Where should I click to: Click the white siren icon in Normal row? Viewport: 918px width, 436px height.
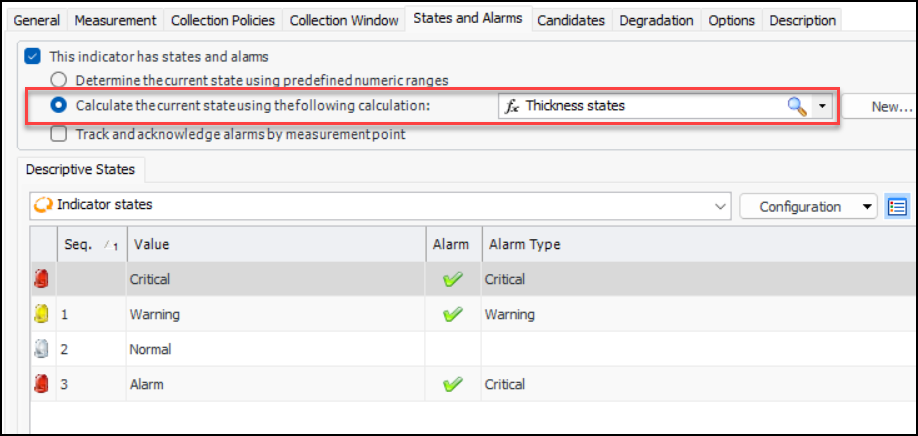(x=41, y=349)
